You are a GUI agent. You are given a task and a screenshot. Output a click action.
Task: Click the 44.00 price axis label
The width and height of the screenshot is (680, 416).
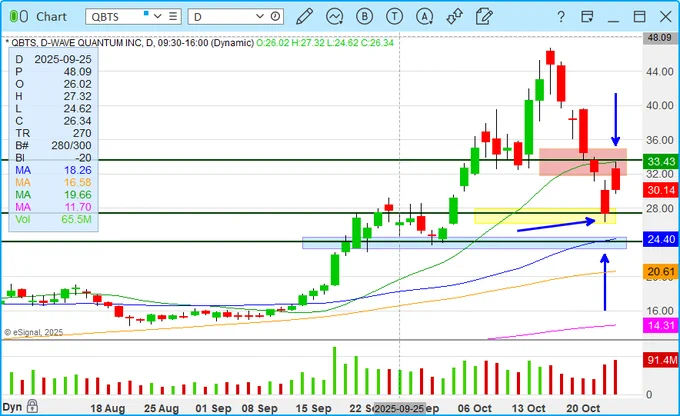point(660,71)
